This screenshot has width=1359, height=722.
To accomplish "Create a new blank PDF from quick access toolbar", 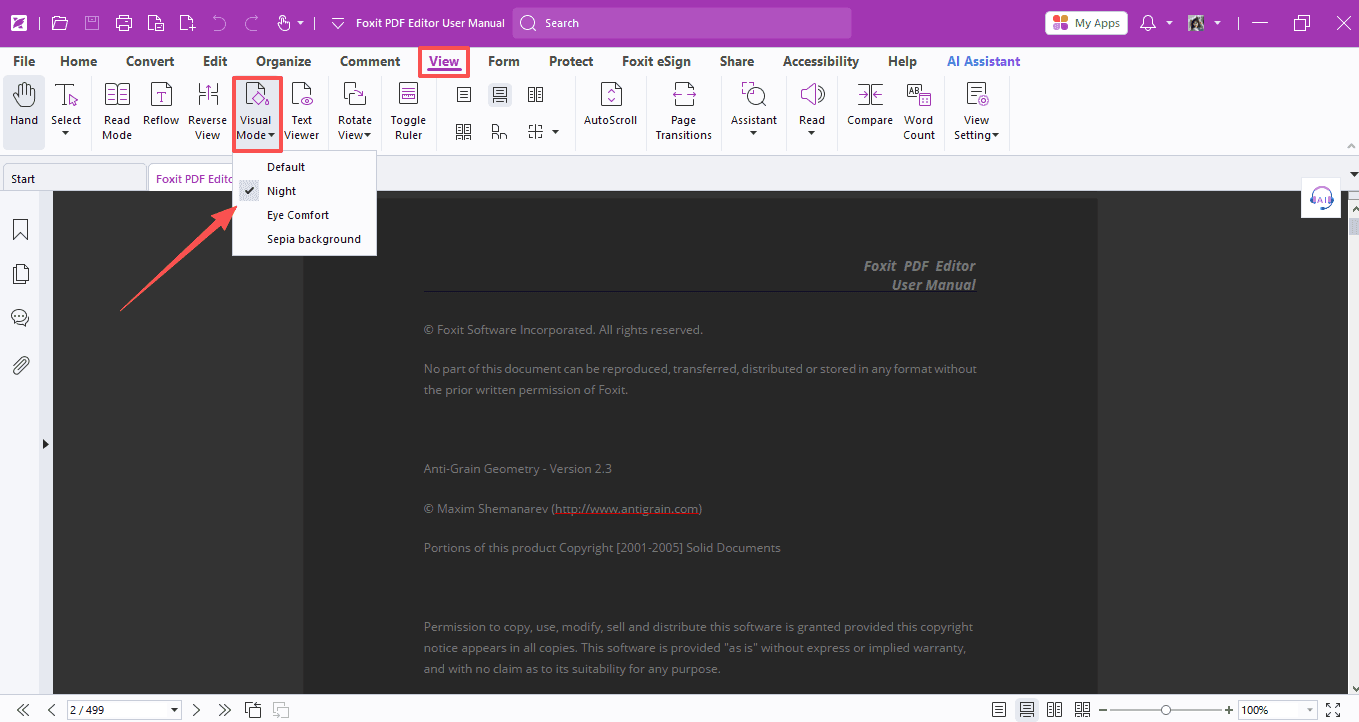I will [187, 23].
